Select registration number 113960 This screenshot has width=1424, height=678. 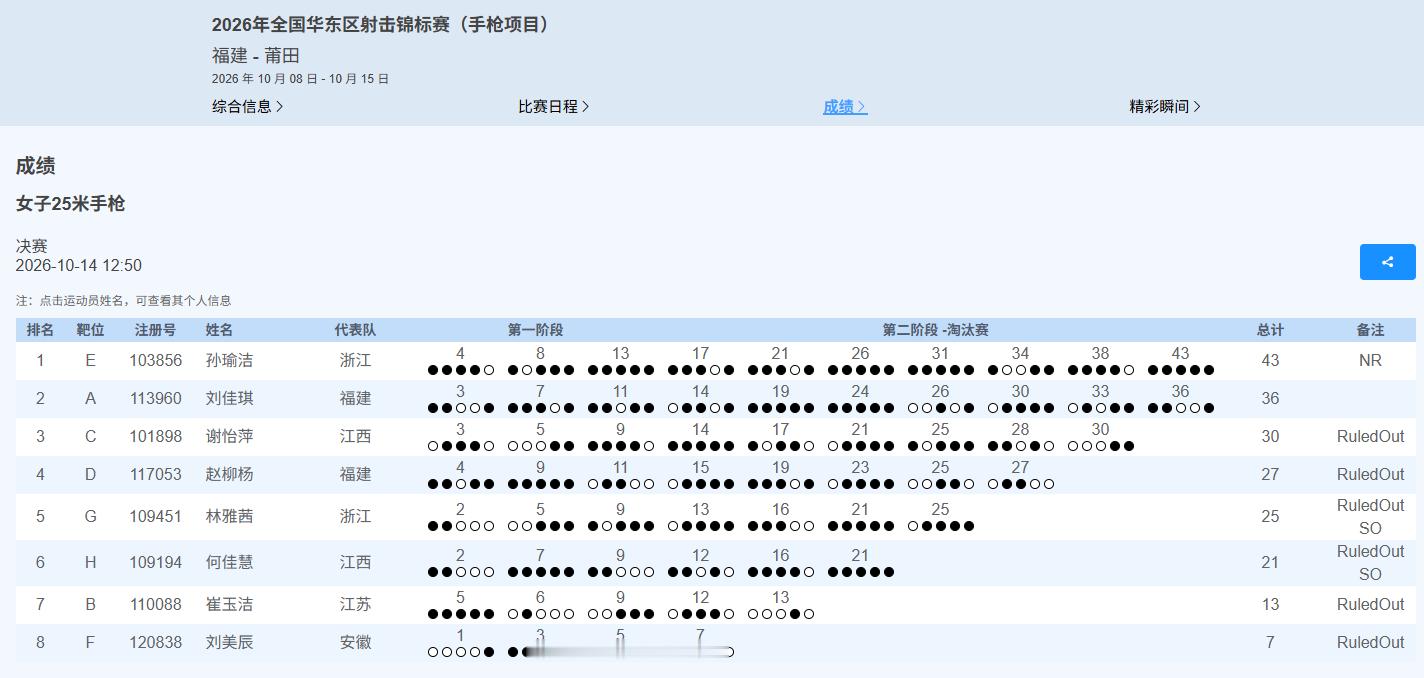coord(155,398)
